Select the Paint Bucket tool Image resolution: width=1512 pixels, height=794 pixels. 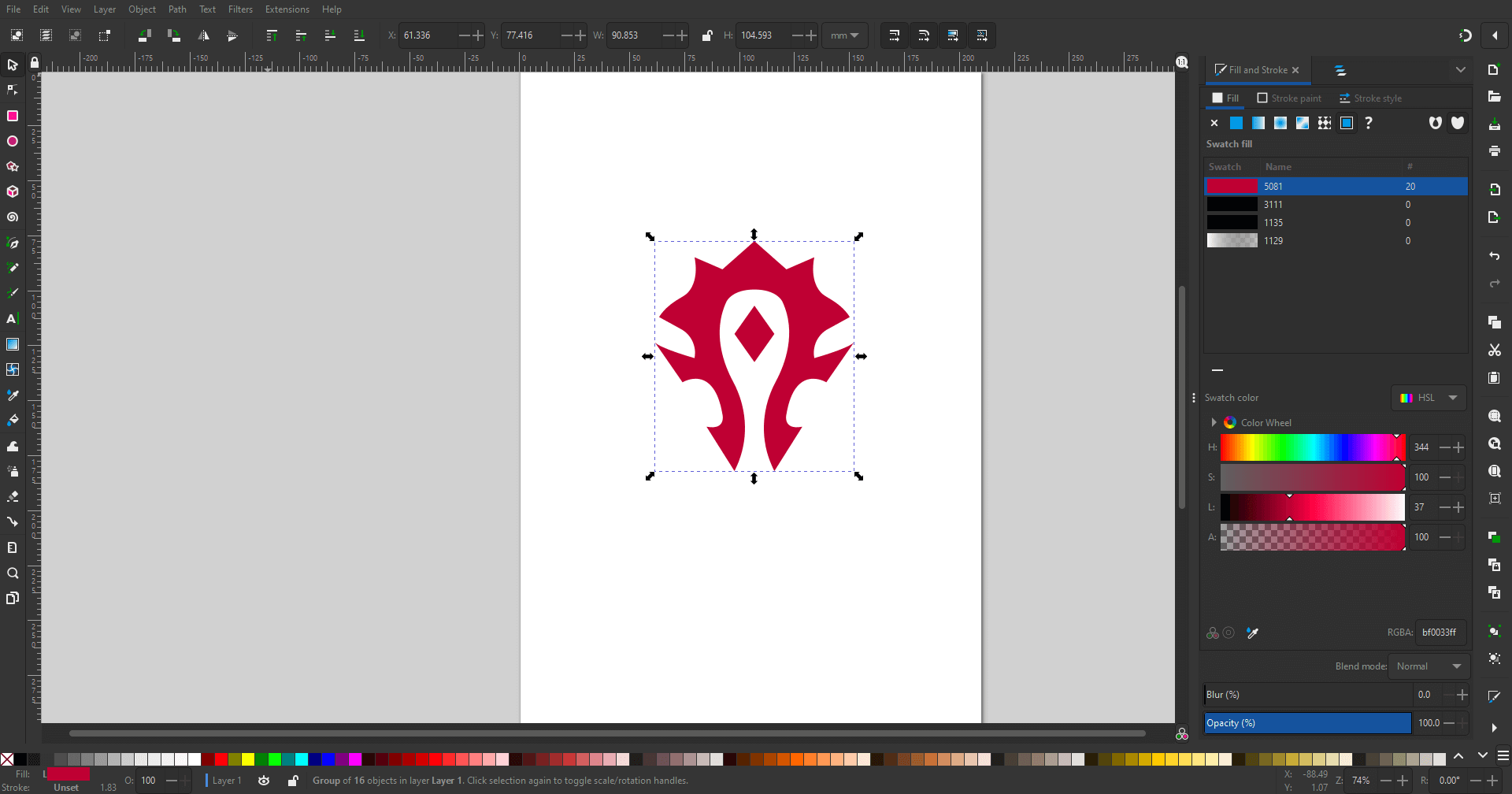click(x=13, y=420)
